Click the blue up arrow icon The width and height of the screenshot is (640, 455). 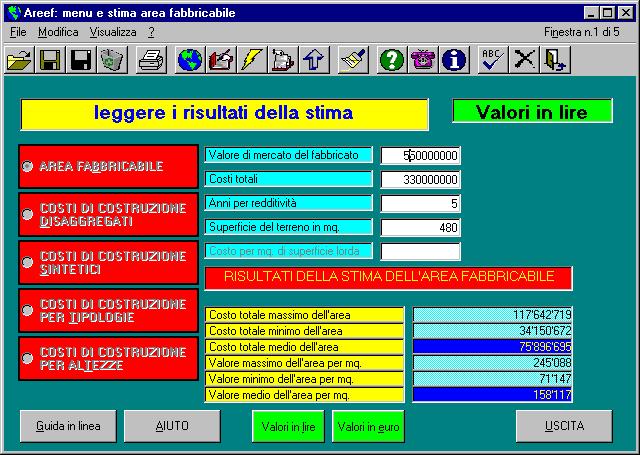313,60
